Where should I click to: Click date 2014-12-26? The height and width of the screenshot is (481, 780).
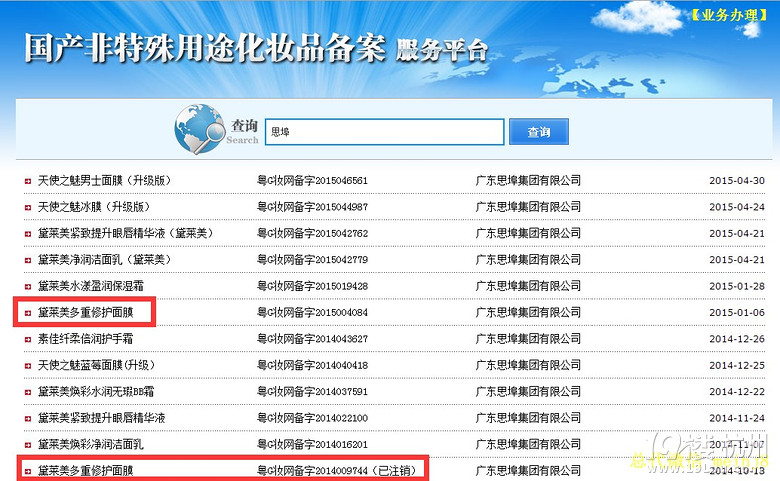[x=737, y=339]
